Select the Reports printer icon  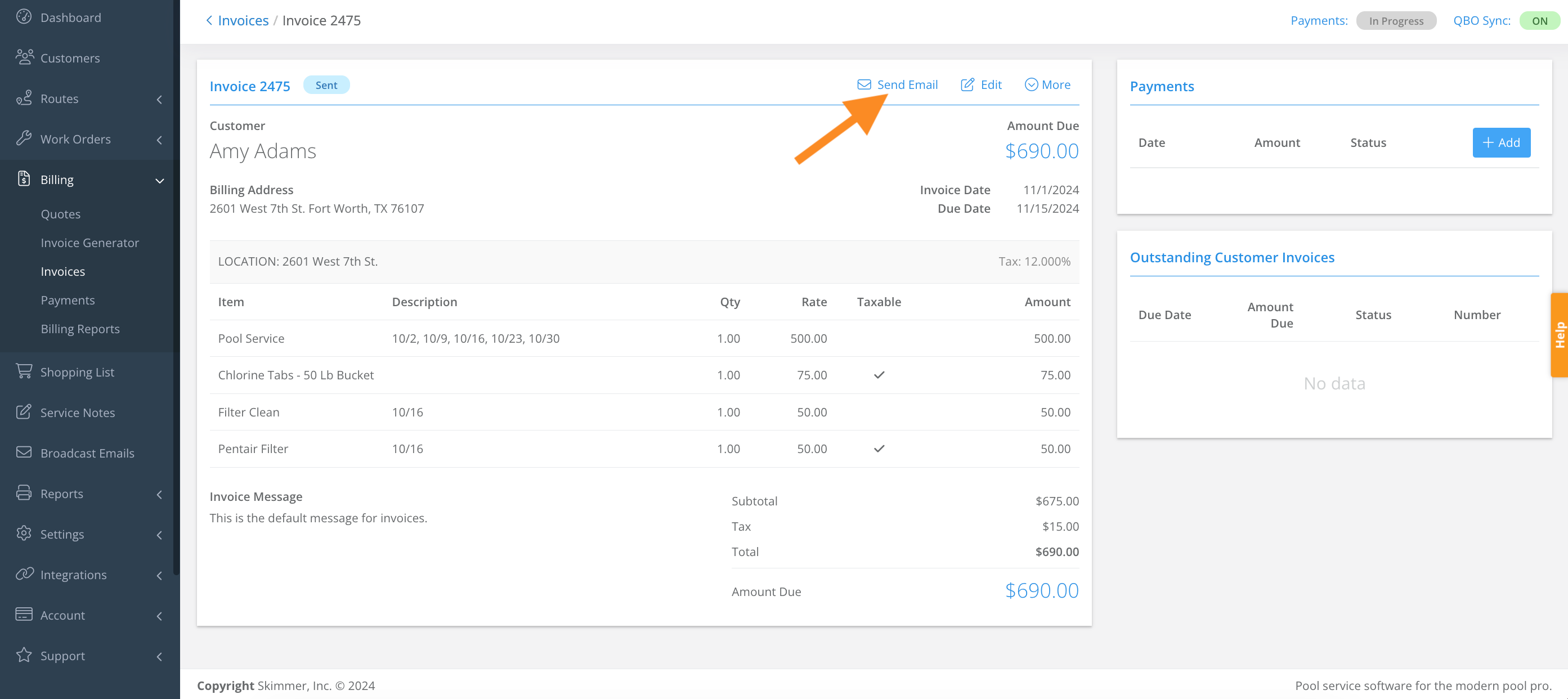point(24,492)
